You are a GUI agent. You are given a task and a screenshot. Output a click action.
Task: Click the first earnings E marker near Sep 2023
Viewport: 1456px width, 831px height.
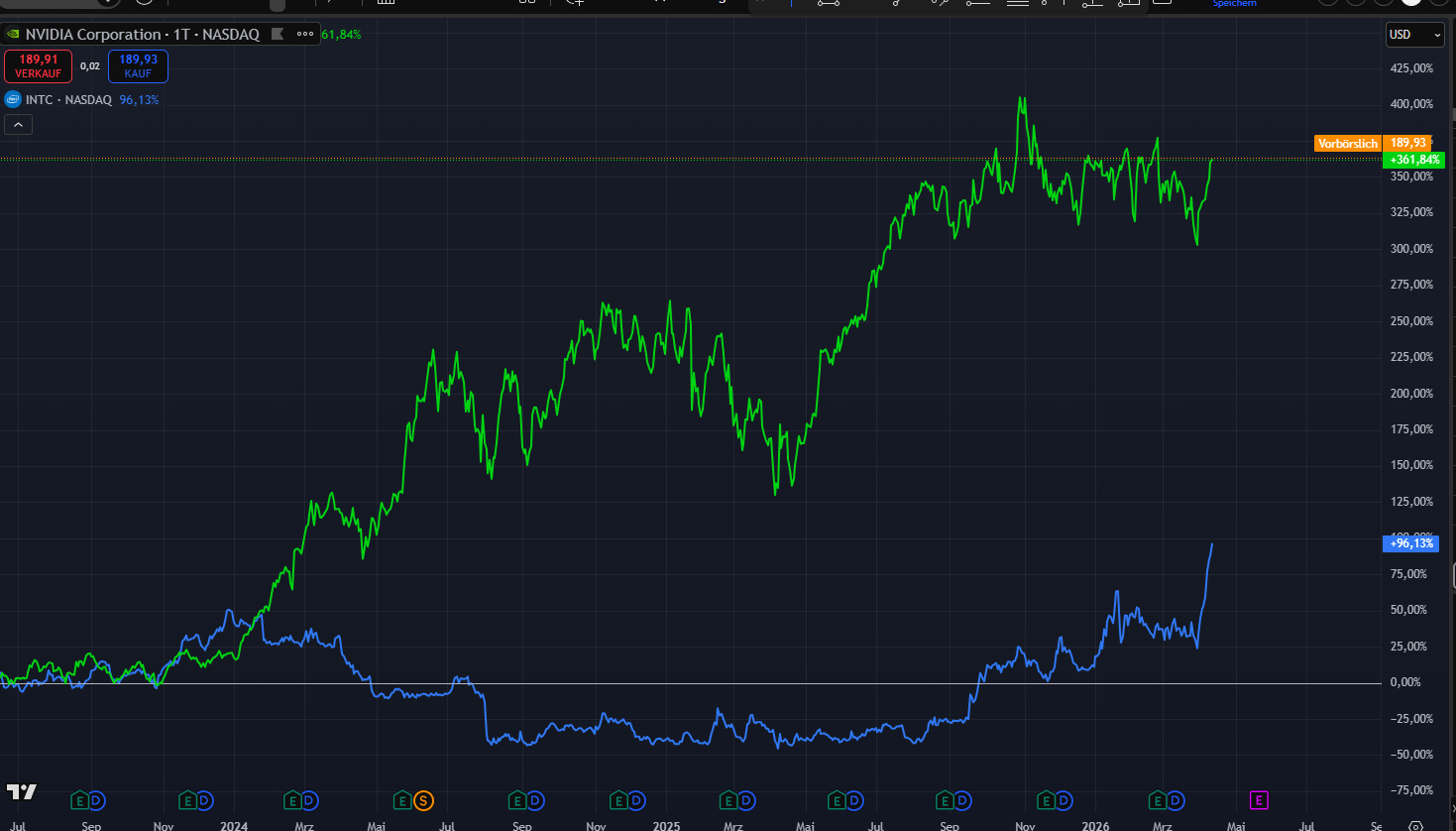tap(79, 801)
